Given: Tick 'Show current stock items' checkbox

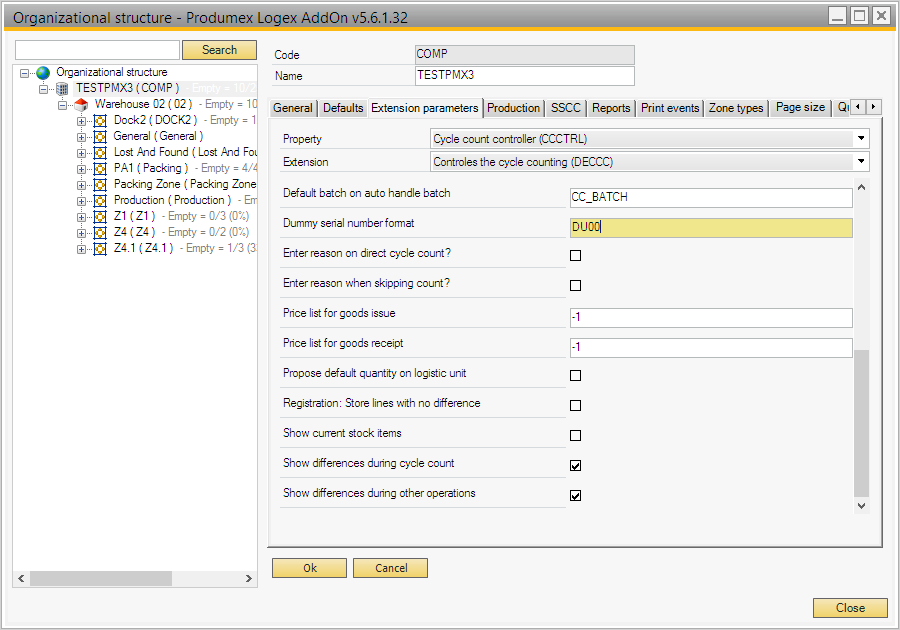Looking at the screenshot, I should (x=575, y=436).
